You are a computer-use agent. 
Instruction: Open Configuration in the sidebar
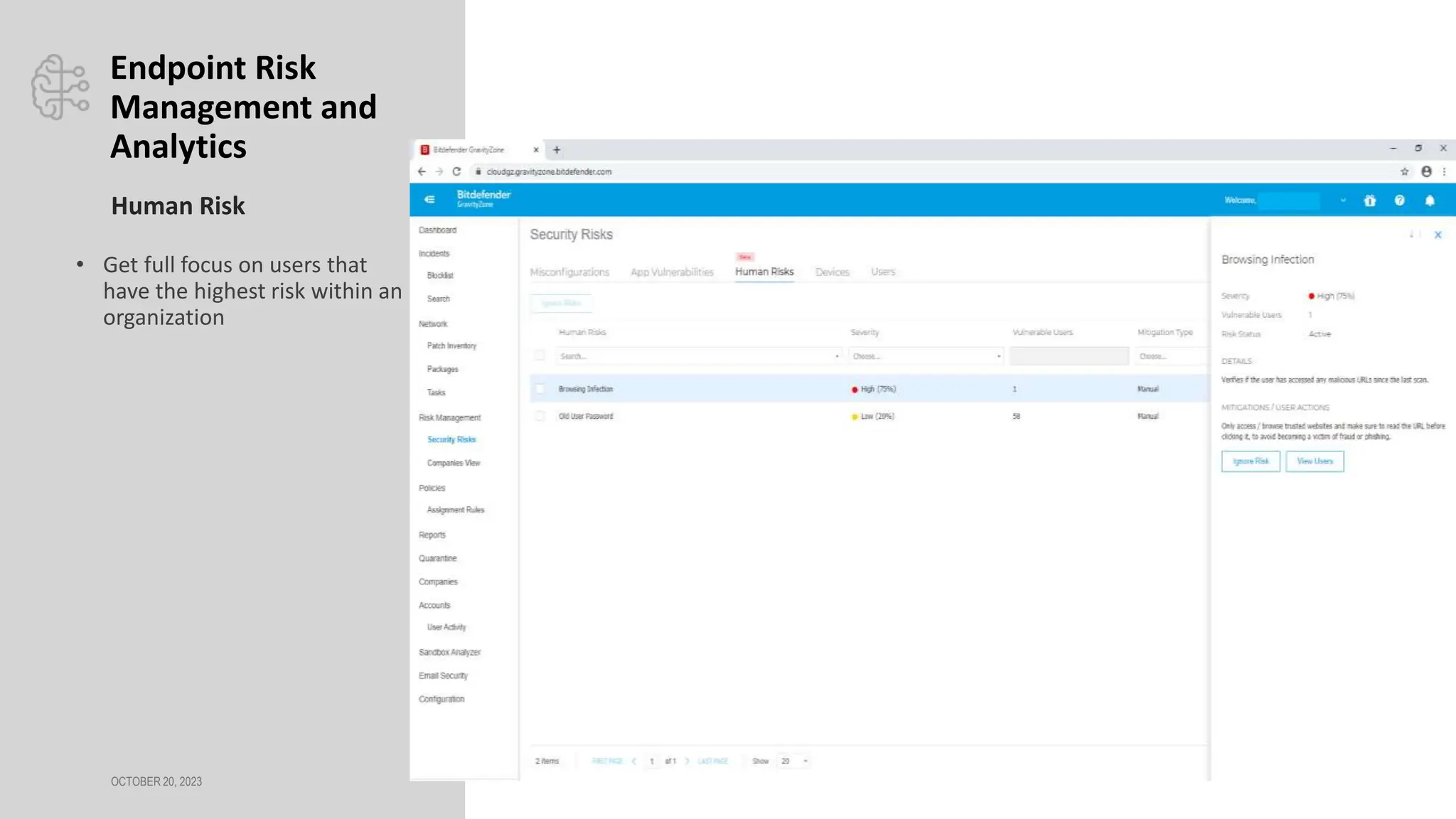pyautogui.click(x=441, y=700)
